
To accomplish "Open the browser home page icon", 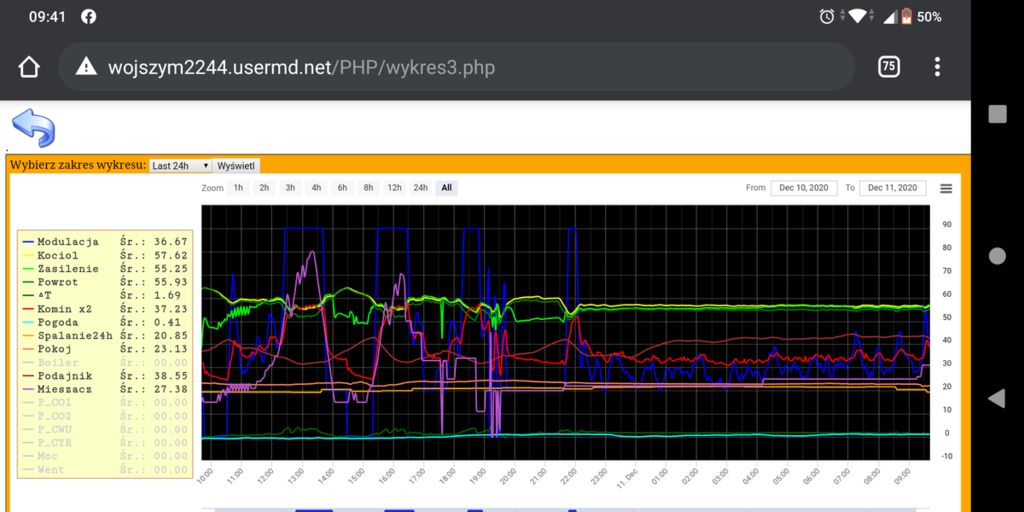I will (29, 67).
